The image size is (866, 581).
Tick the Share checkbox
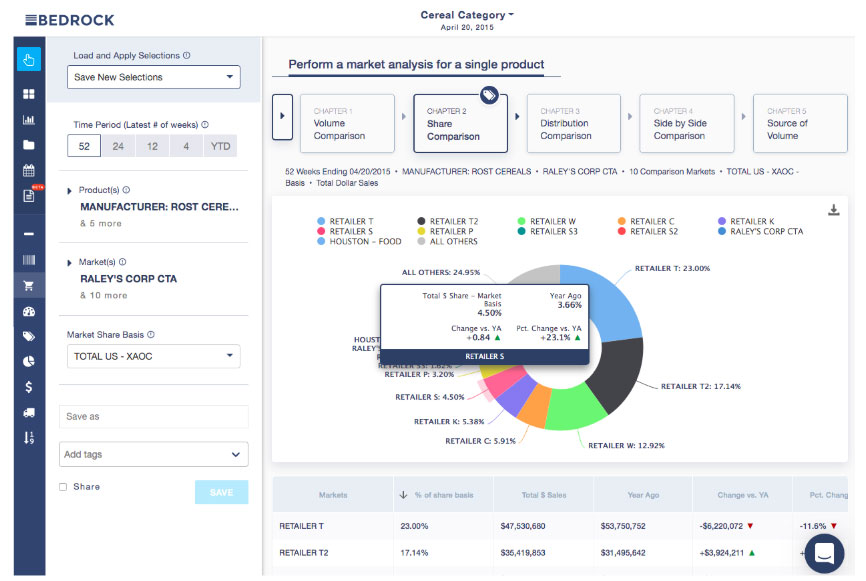tap(63, 487)
